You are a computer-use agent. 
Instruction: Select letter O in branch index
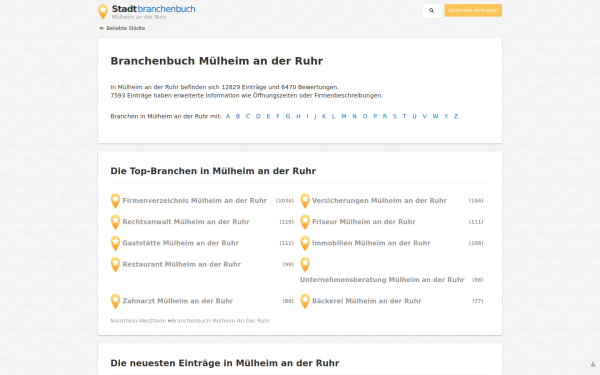click(x=365, y=116)
